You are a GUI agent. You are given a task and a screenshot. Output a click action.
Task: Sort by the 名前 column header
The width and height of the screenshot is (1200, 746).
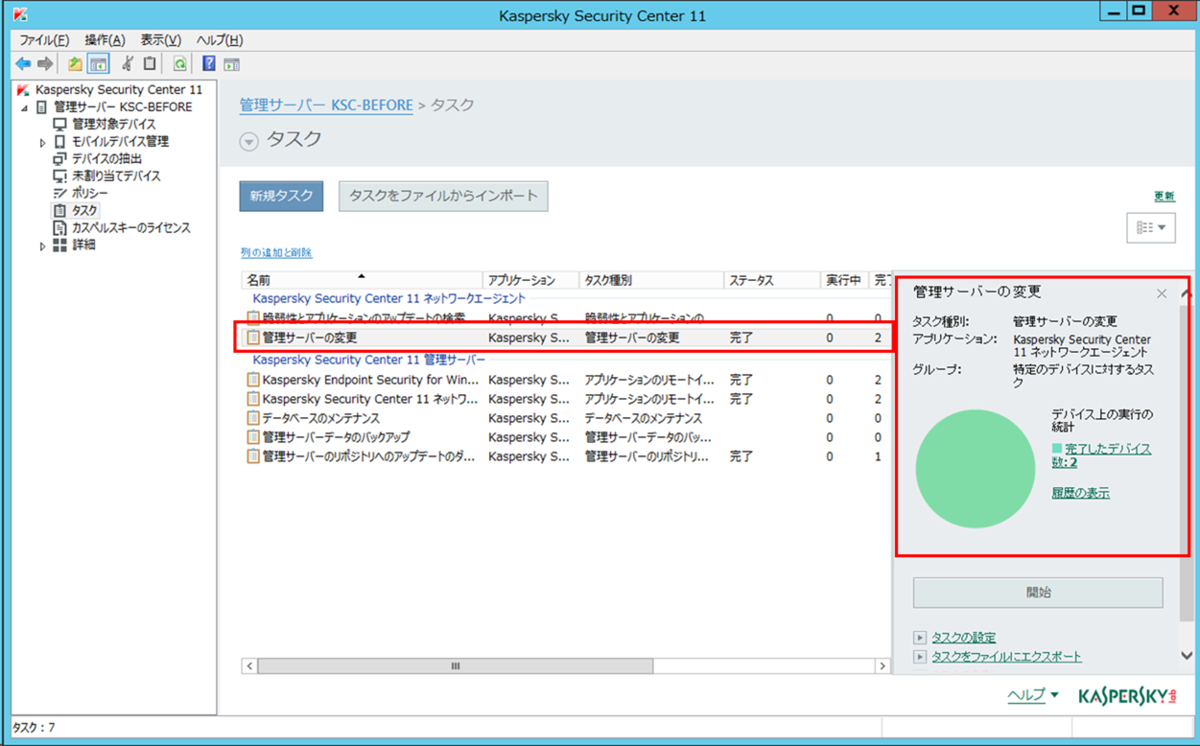coord(361,280)
